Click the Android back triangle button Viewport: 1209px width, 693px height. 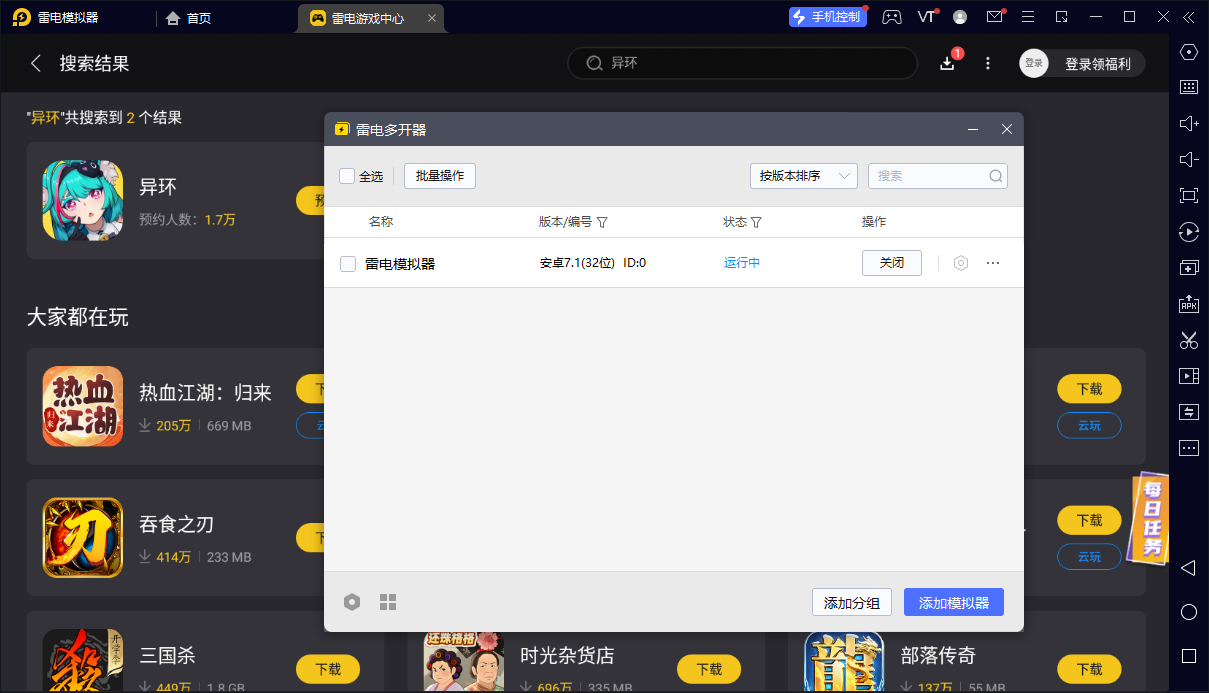pyautogui.click(x=1189, y=568)
